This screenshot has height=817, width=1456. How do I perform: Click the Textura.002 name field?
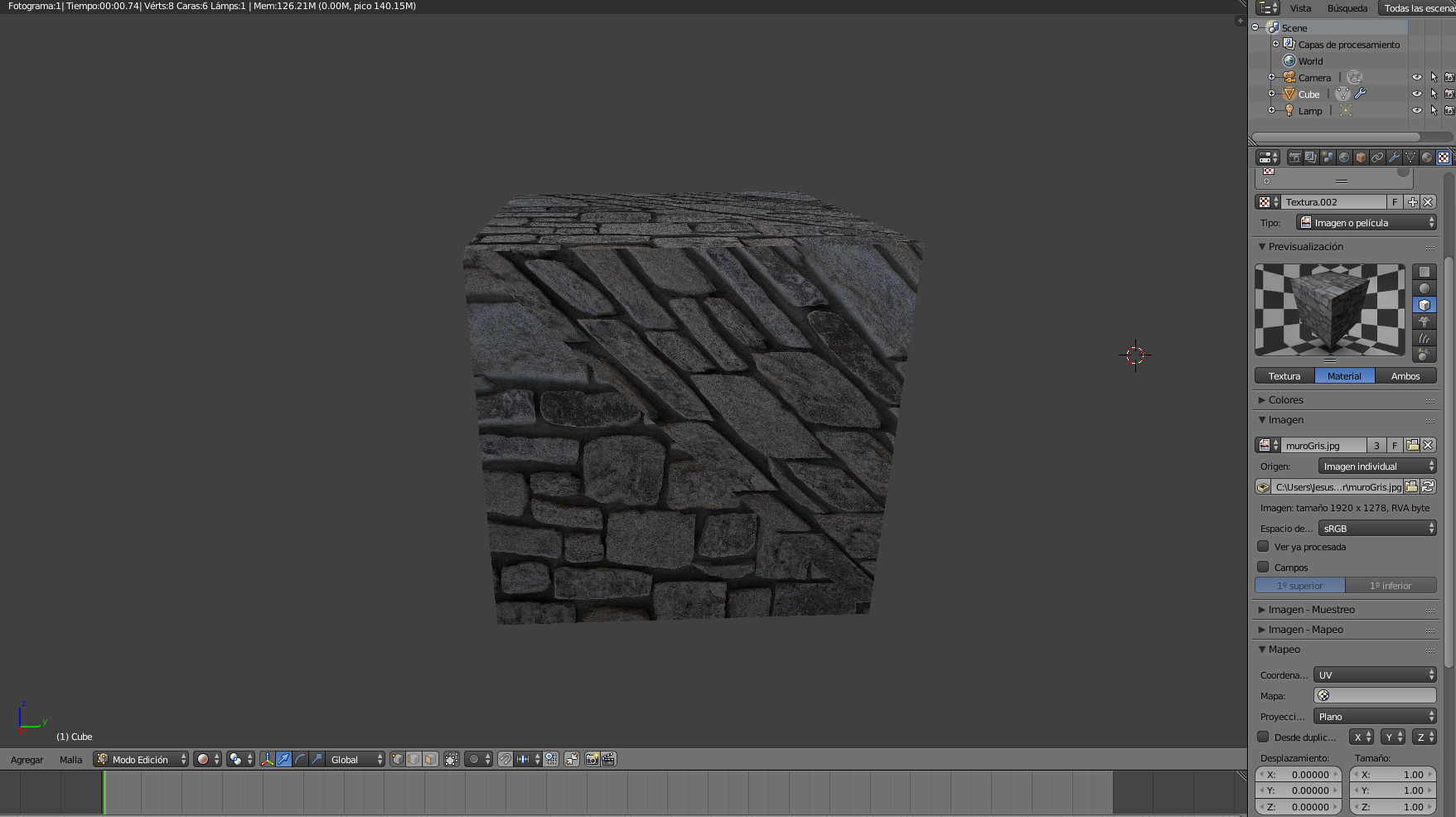(x=1333, y=202)
